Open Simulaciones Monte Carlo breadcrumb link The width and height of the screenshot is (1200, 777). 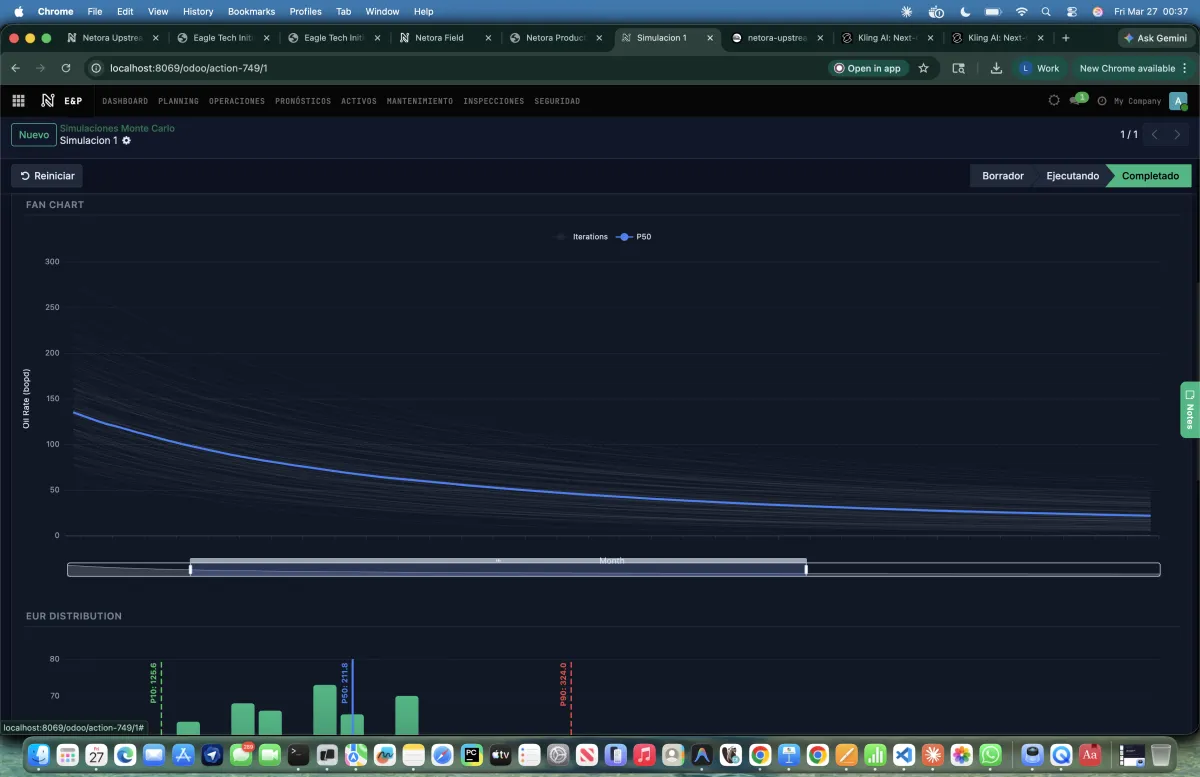click(x=117, y=128)
